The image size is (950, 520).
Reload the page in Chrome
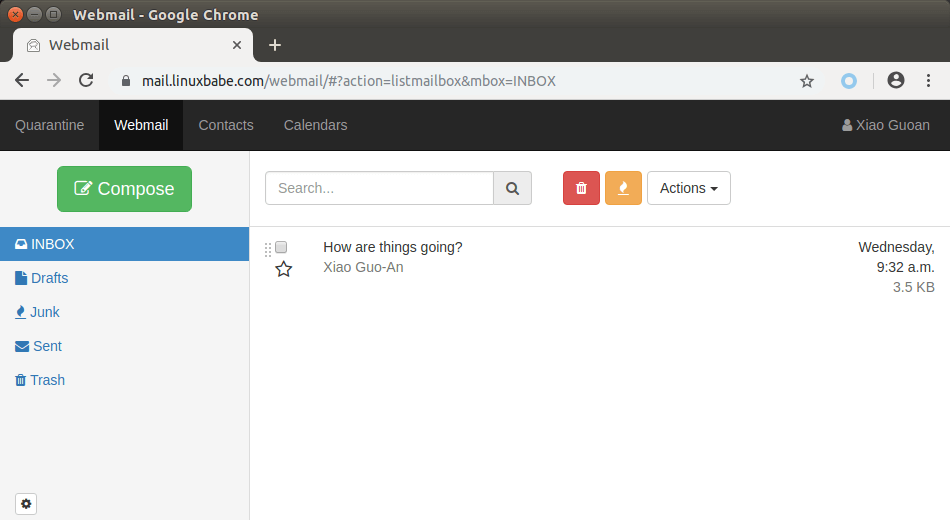(x=86, y=81)
